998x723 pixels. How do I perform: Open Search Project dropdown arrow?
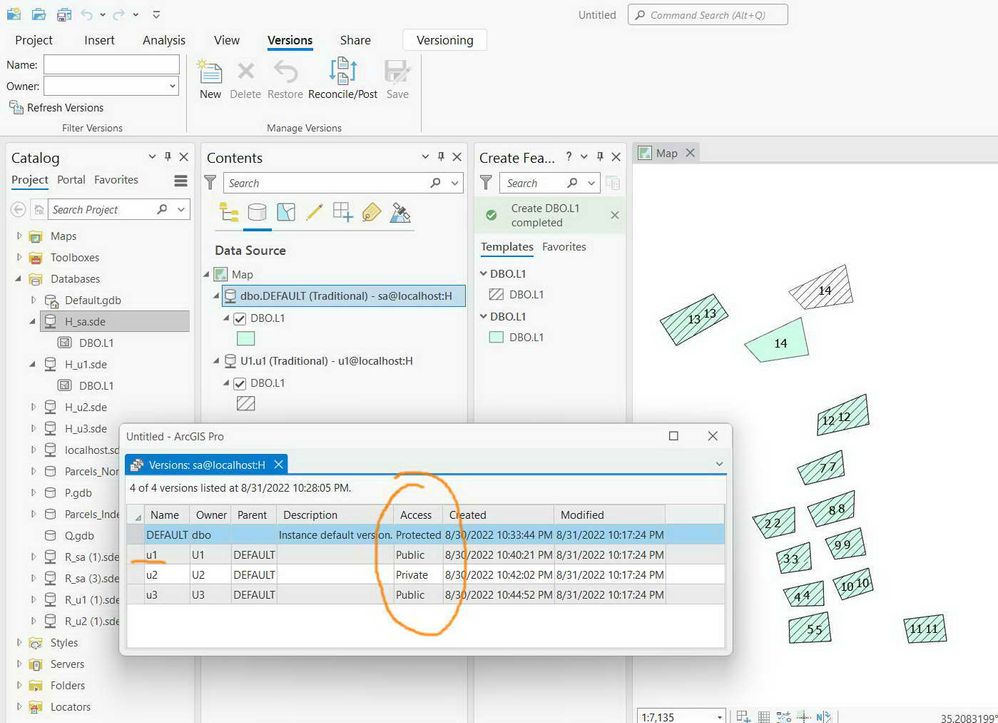181,209
